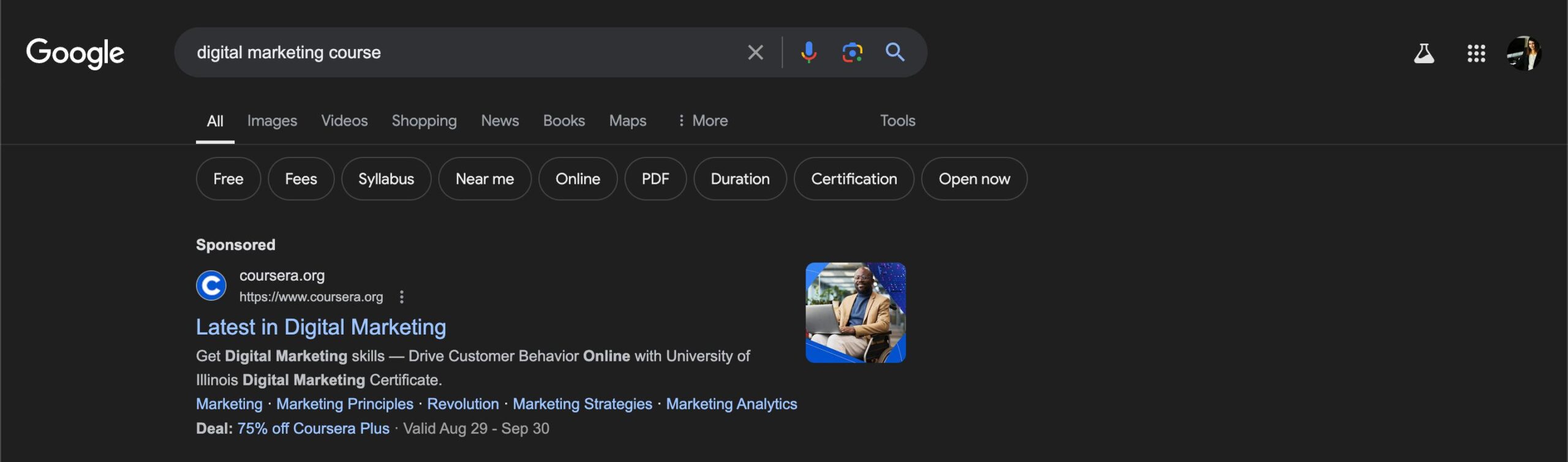This screenshot has height=462, width=1568.
Task: Click the Sponsored label
Action: point(236,245)
